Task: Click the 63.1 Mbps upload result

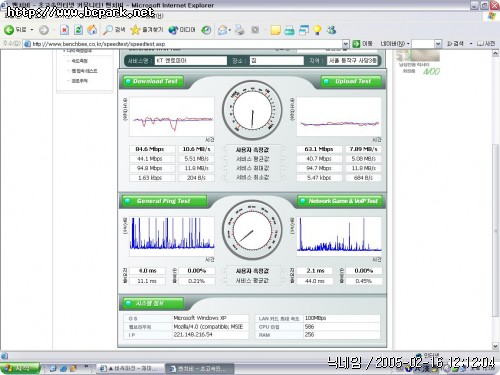Action: (x=319, y=149)
